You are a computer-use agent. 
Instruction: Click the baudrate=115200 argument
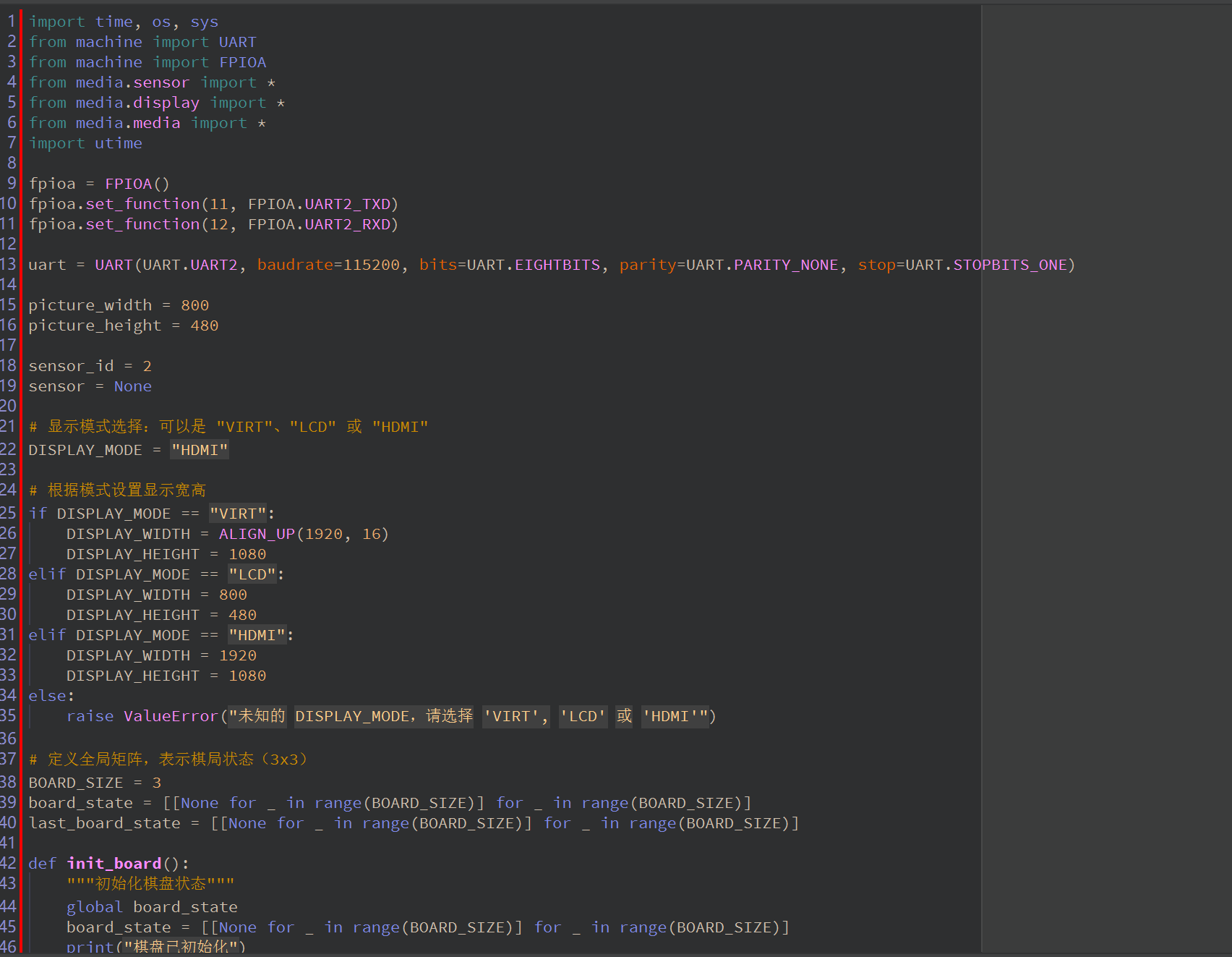(328, 265)
